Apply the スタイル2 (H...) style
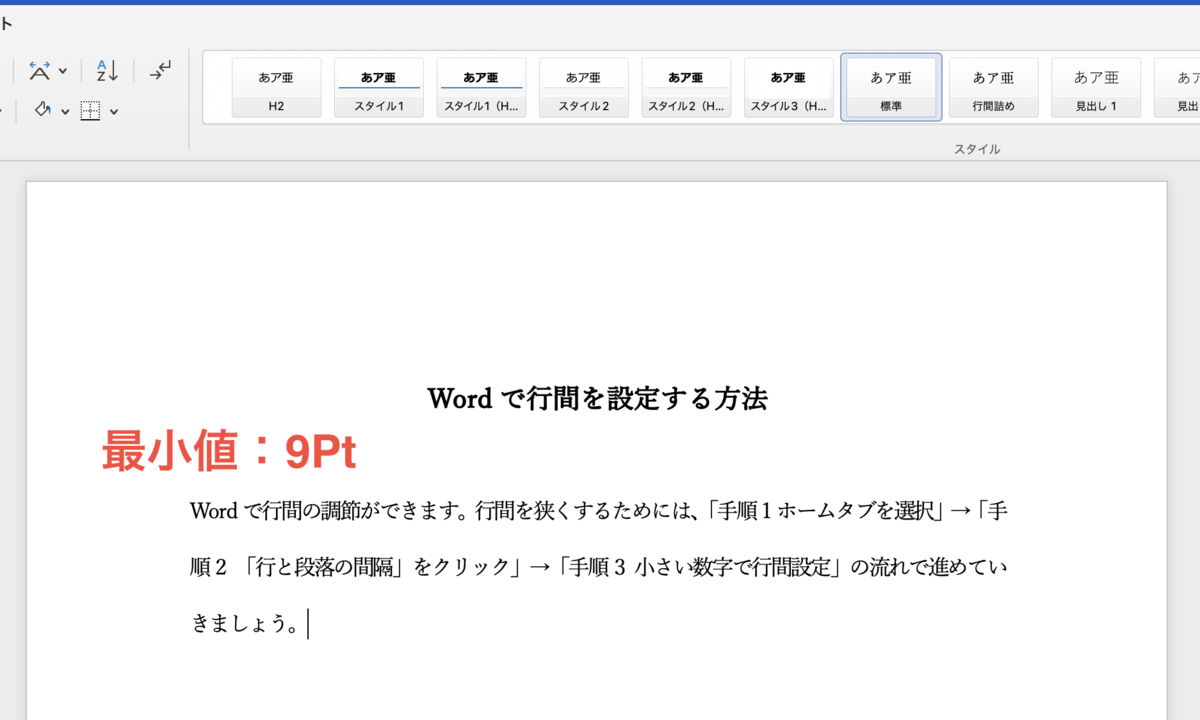The image size is (1200, 720). (x=686, y=87)
